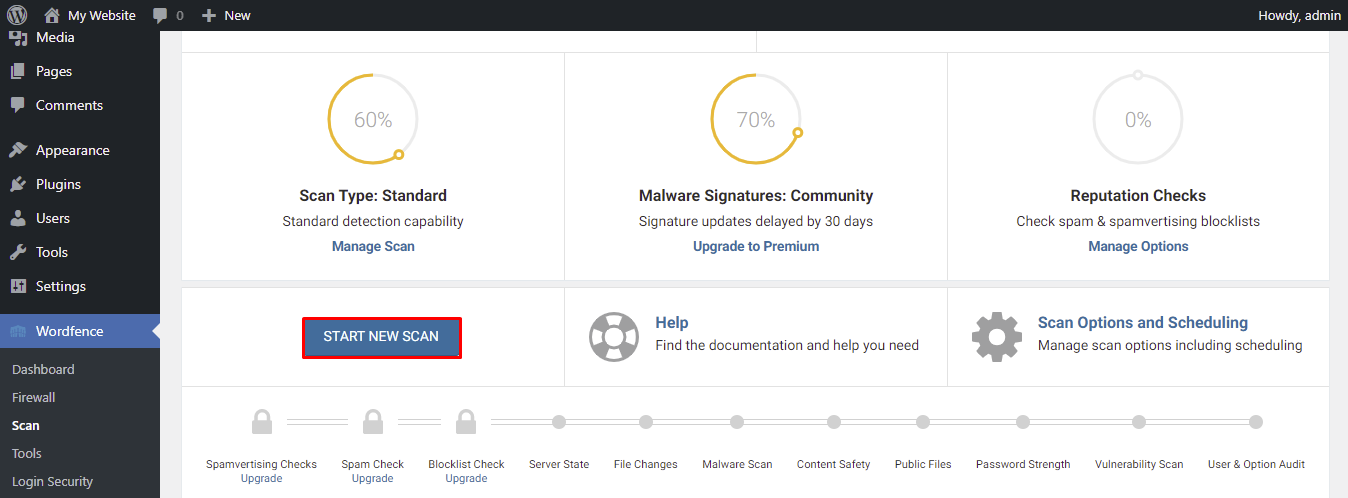This screenshot has height=498, width=1348.
Task: Click the File Changes stage dot
Action: (x=646, y=422)
